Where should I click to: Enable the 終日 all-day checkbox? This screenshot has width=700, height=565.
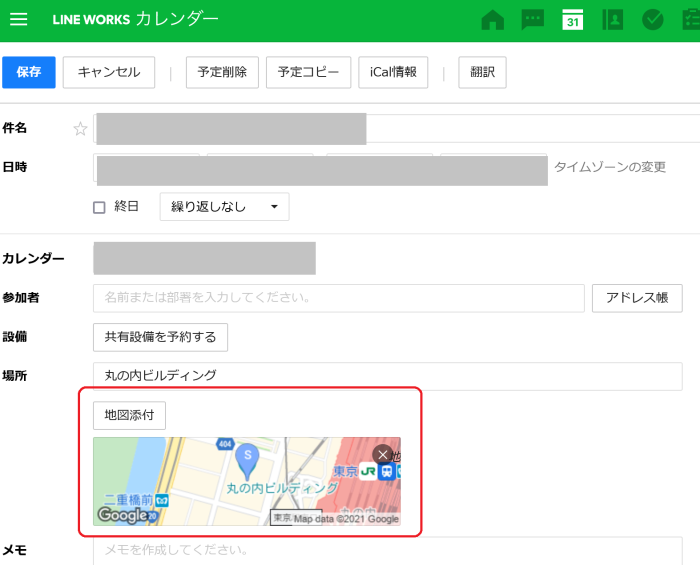[99, 207]
